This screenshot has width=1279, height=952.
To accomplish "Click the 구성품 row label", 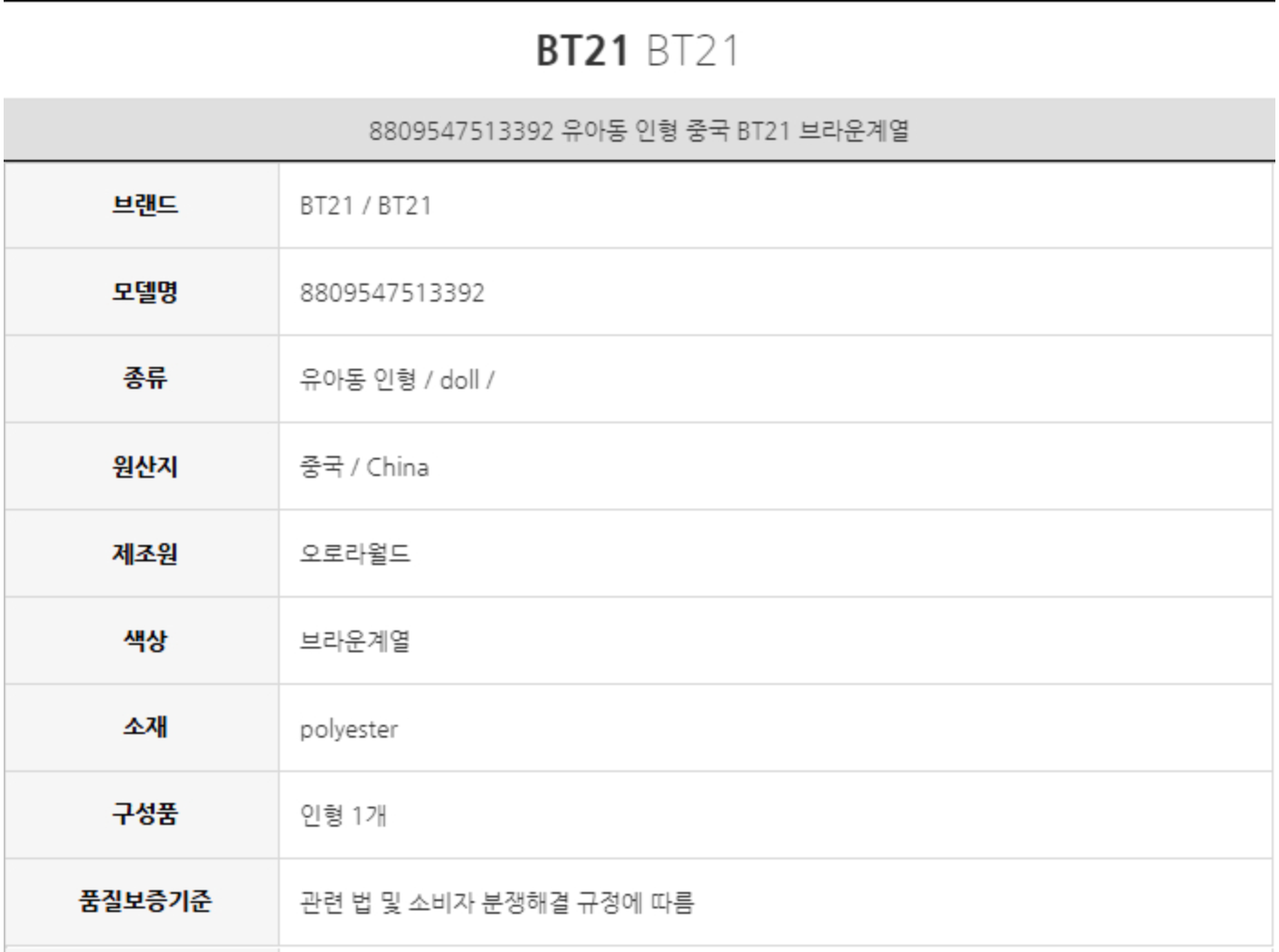I will [x=144, y=814].
